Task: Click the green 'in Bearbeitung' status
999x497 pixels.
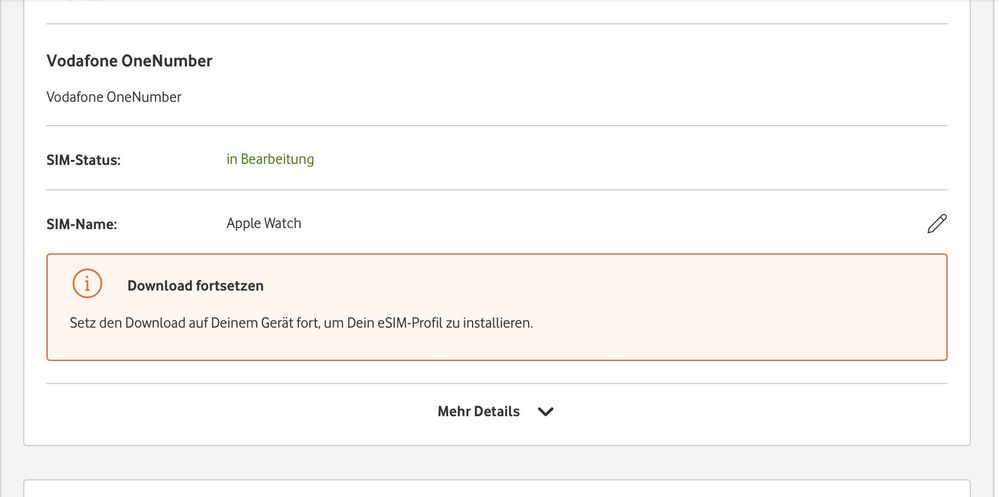Action: 270,159
